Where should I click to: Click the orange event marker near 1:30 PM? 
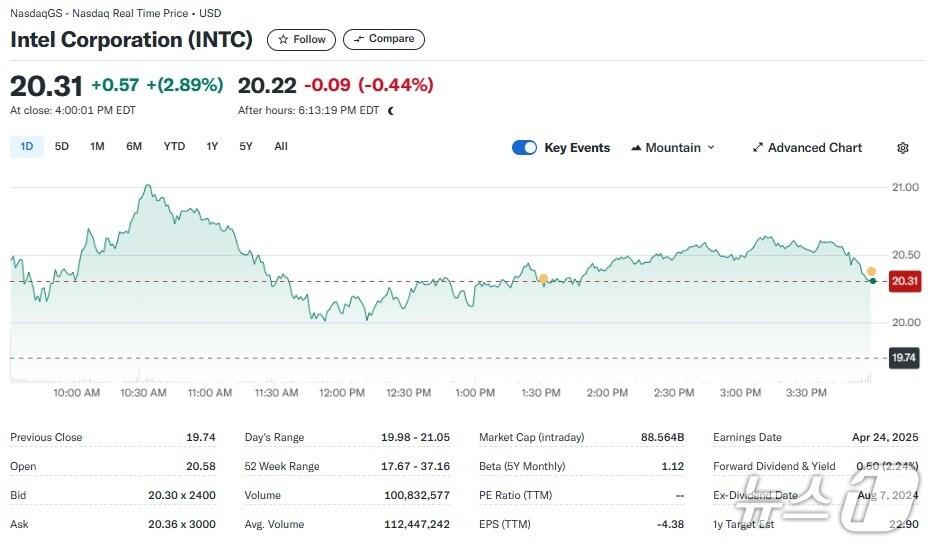543,278
